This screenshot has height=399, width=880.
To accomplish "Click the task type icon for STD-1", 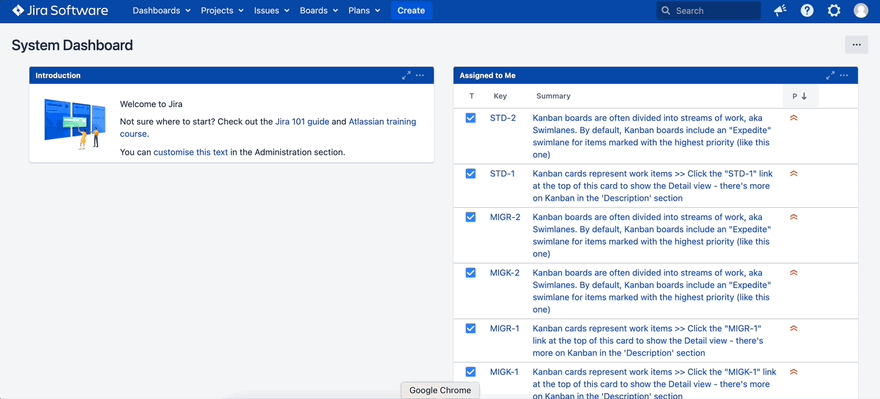I will tap(471, 173).
